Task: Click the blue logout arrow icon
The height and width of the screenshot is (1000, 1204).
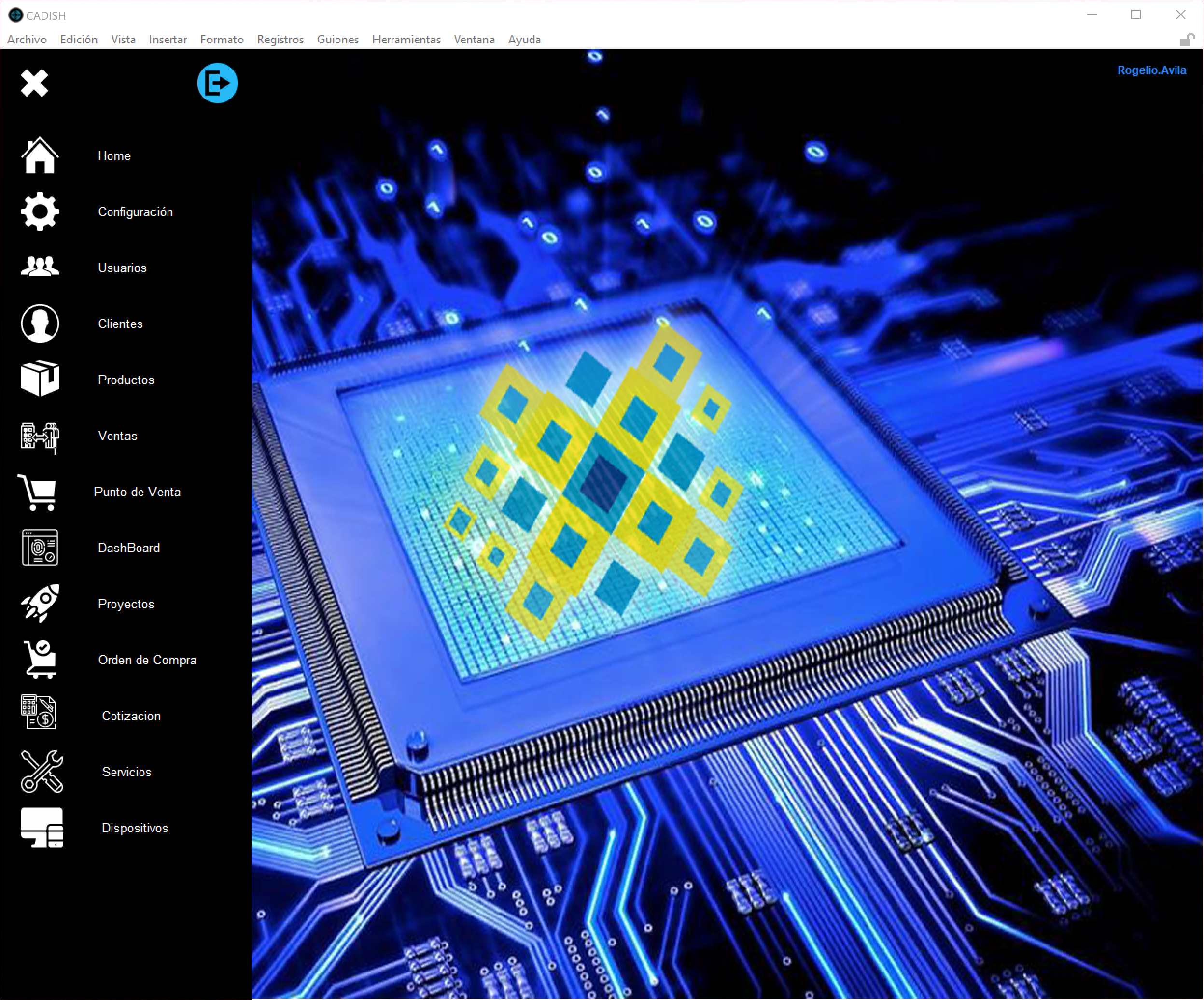Action: tap(217, 83)
